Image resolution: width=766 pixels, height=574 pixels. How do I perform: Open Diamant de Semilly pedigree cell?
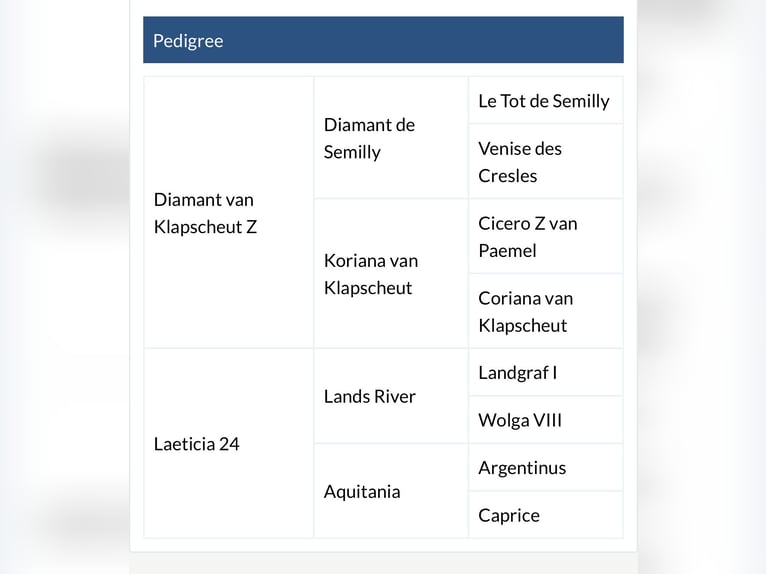click(x=369, y=138)
